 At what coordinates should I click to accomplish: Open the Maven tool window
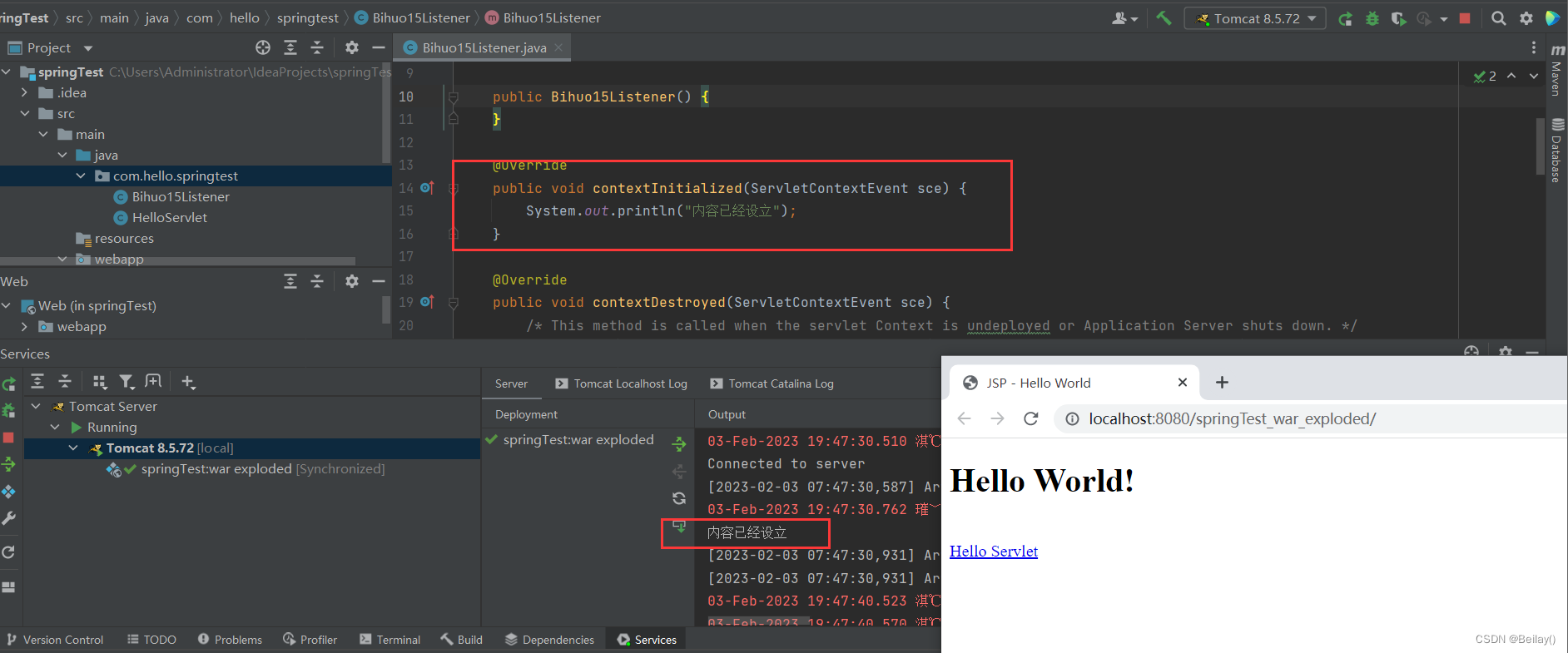click(x=1556, y=71)
